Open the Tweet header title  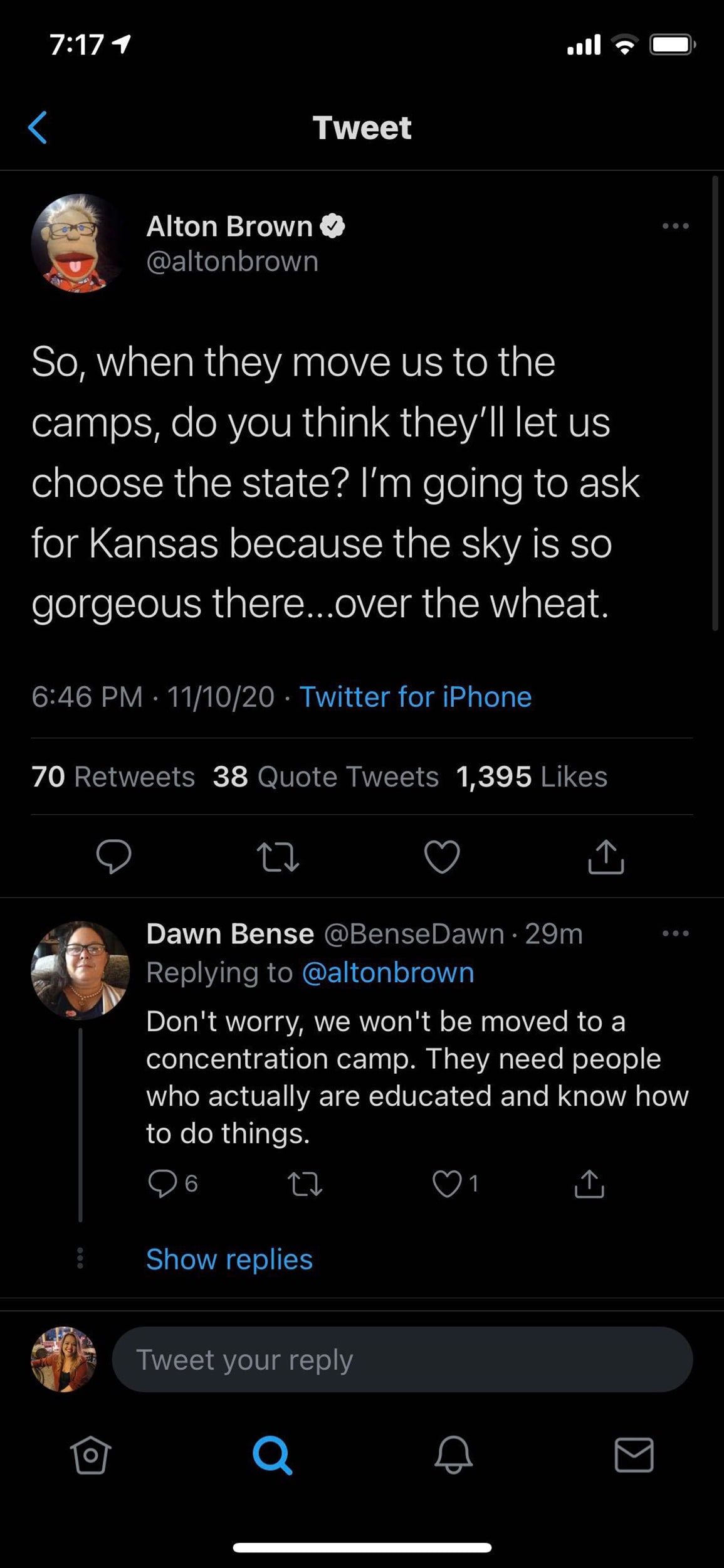pos(362,127)
